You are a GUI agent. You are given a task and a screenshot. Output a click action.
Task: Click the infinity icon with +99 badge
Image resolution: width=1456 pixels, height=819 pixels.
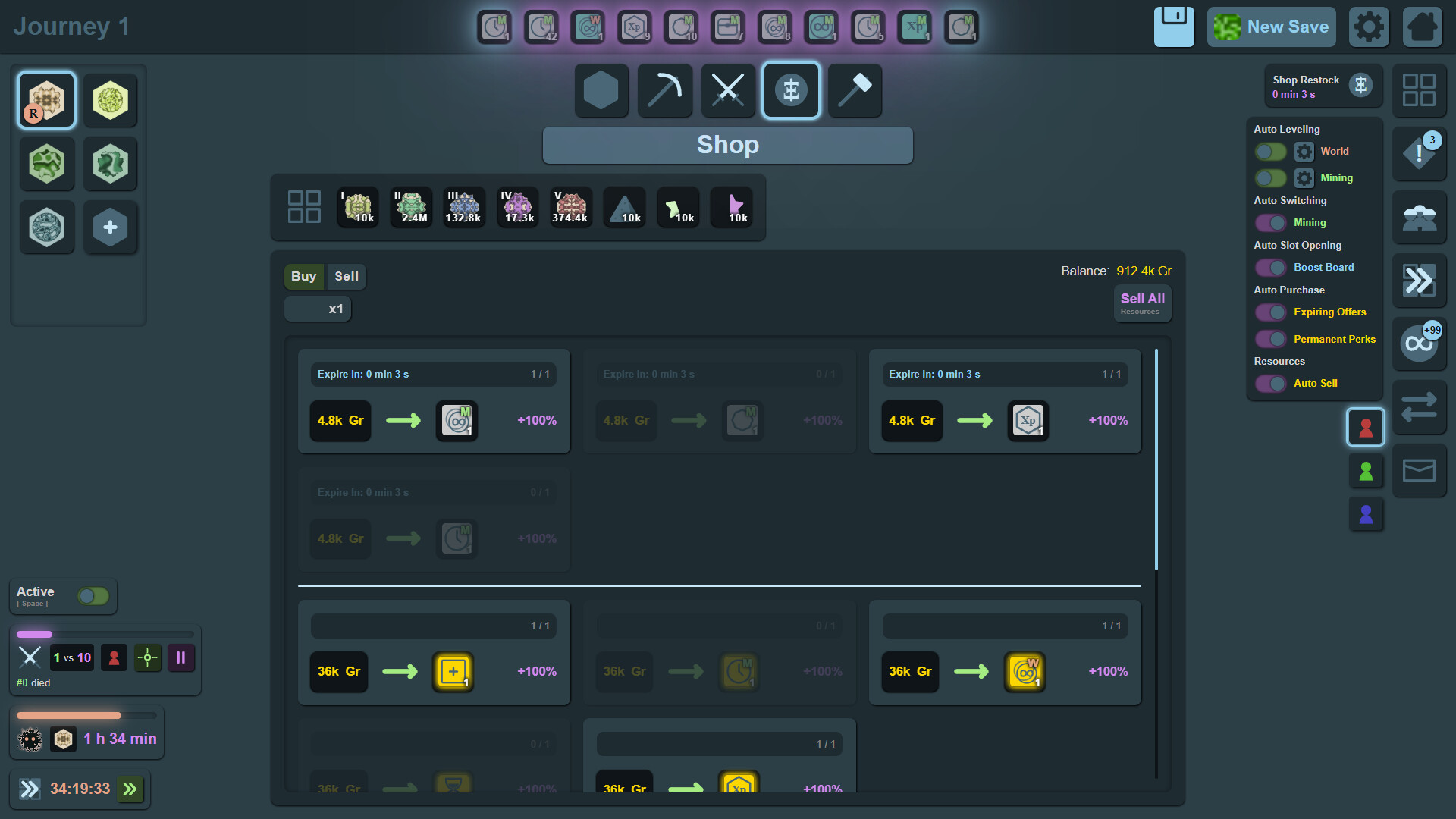tap(1419, 344)
